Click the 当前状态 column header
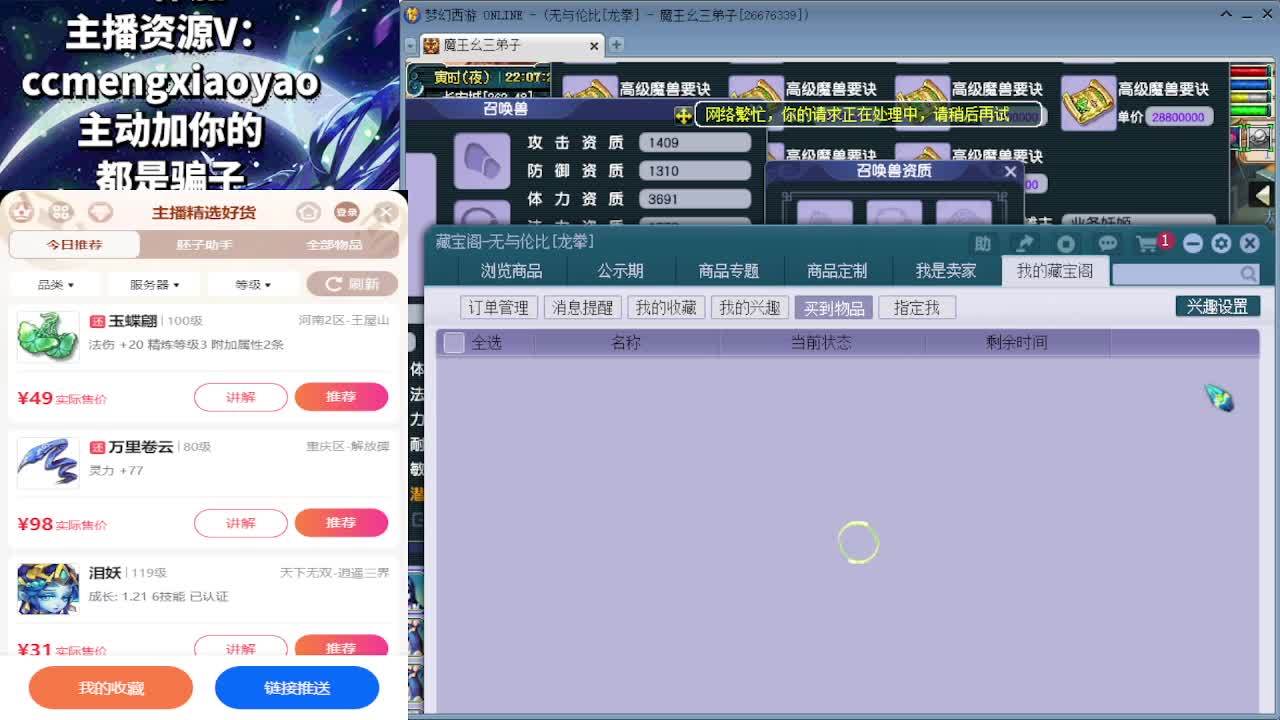Image resolution: width=1280 pixels, height=720 pixels. tap(821, 342)
